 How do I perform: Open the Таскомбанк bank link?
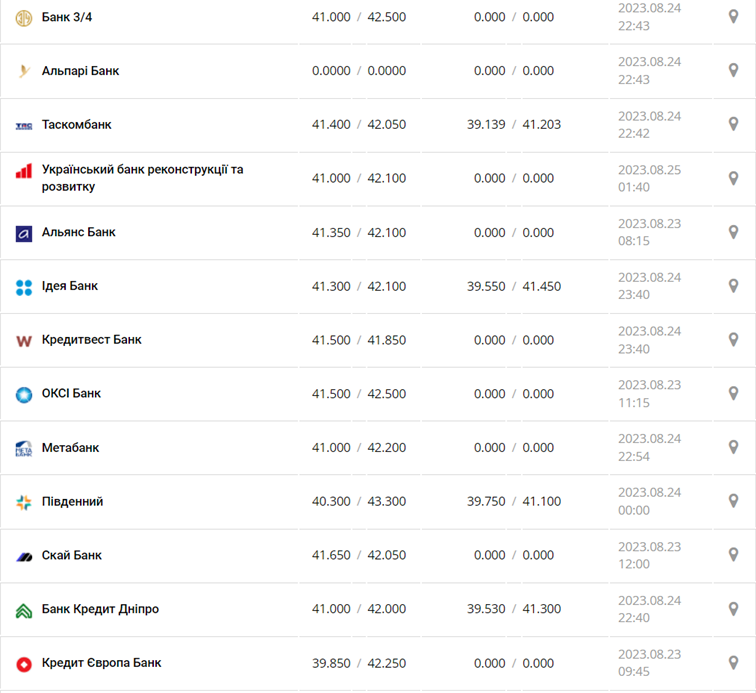point(77,125)
